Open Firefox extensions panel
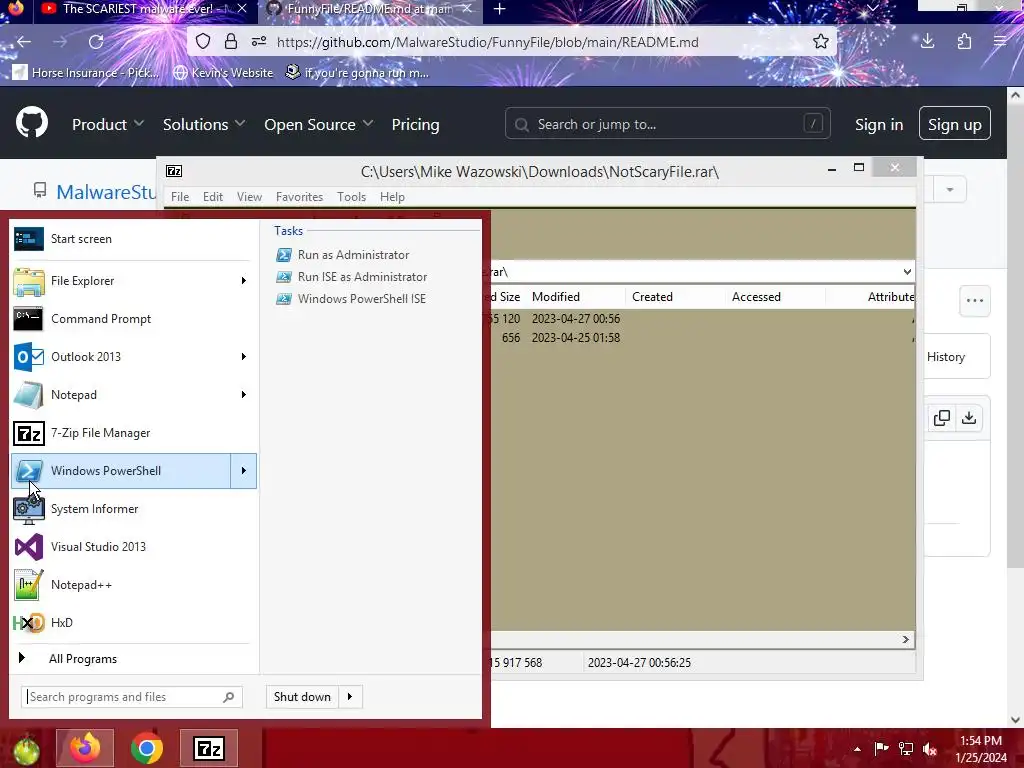The width and height of the screenshot is (1024, 768). pos(965,42)
